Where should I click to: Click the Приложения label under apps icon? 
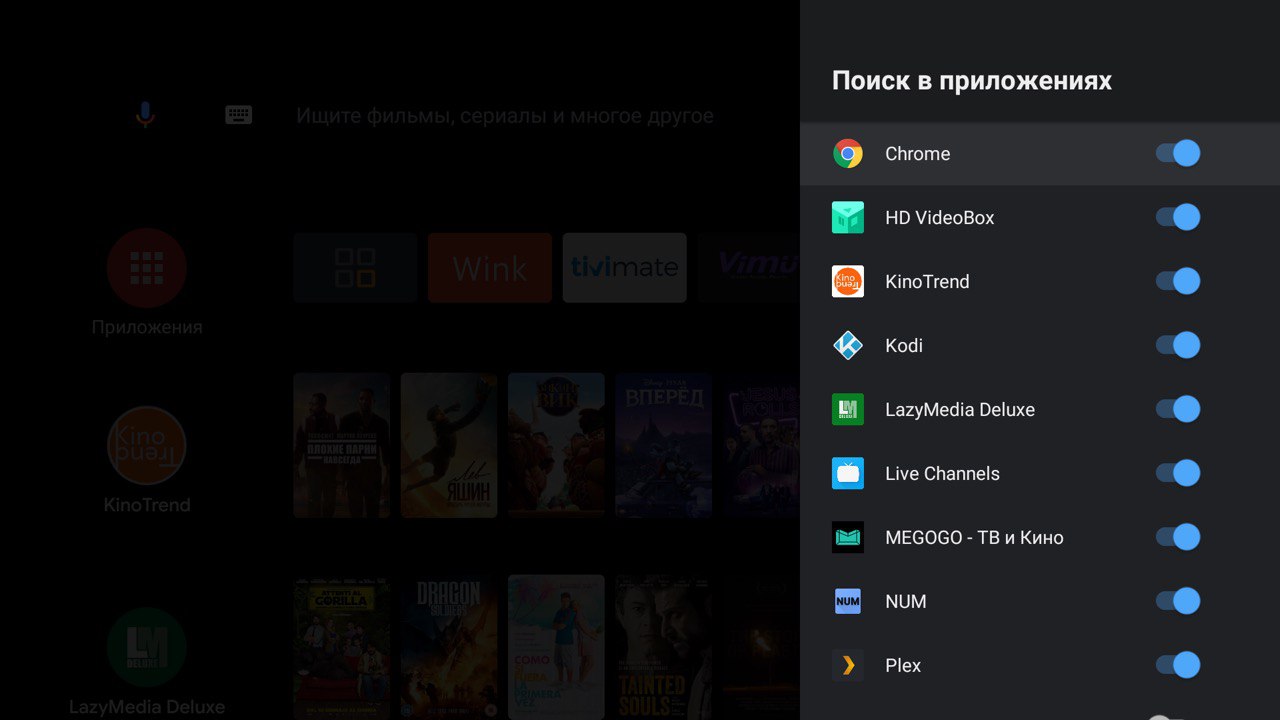(147, 327)
